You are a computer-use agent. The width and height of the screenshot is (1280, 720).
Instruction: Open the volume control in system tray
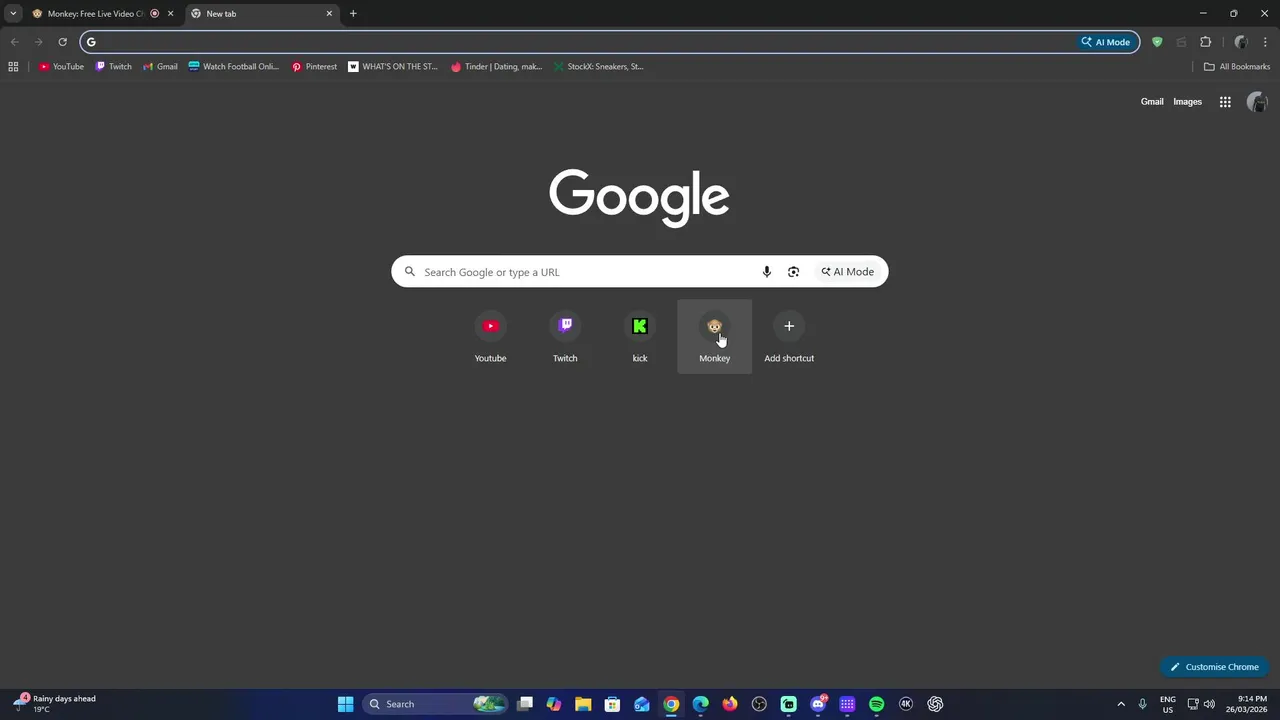(x=1209, y=704)
